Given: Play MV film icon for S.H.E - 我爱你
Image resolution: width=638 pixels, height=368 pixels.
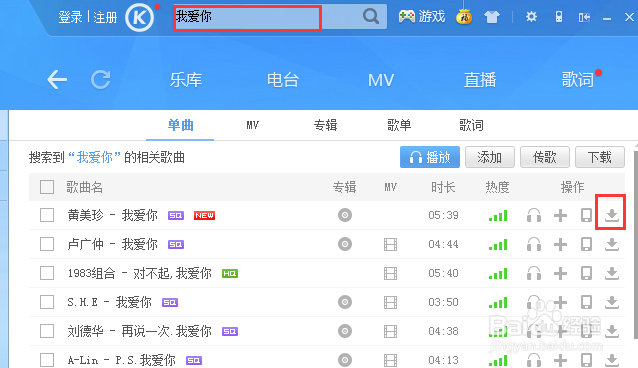Looking at the screenshot, I should (x=390, y=302).
